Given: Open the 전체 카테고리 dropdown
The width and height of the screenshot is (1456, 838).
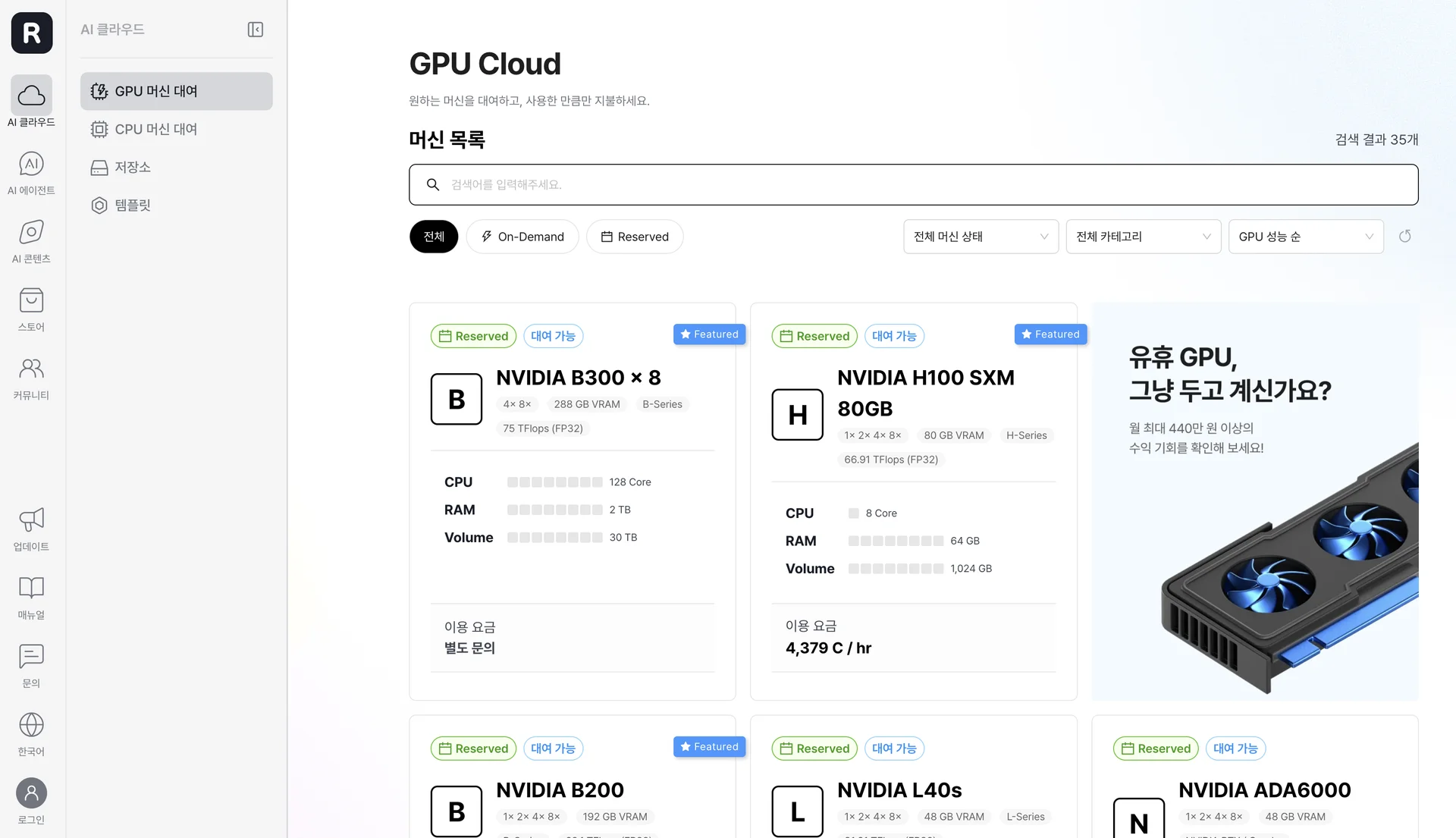Looking at the screenshot, I should [1143, 237].
